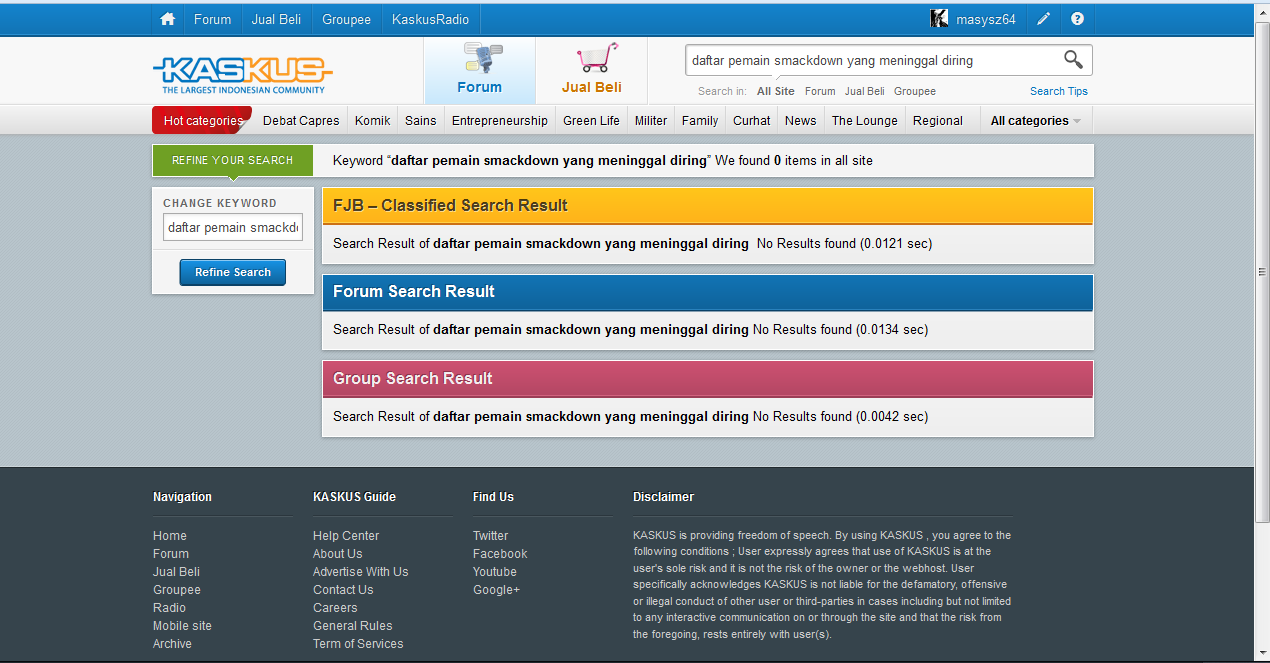Open the Google+ link
Image resolution: width=1270 pixels, height=663 pixels.
[497, 590]
